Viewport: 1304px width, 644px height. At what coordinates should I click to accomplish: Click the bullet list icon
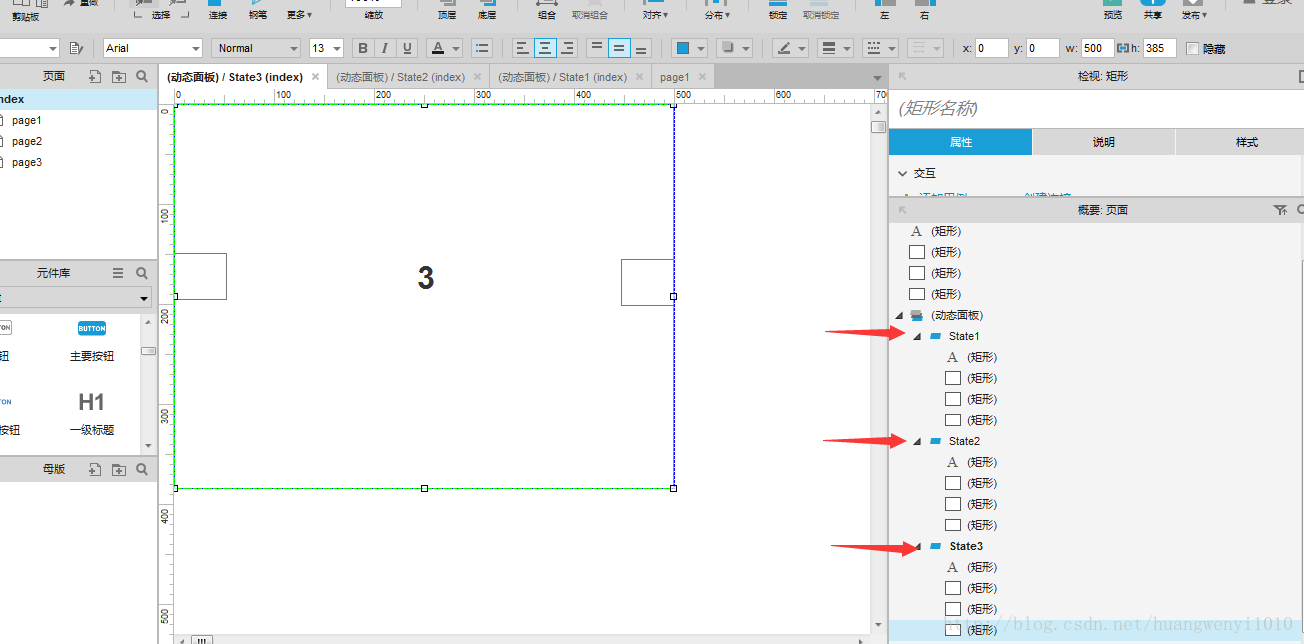(482, 48)
